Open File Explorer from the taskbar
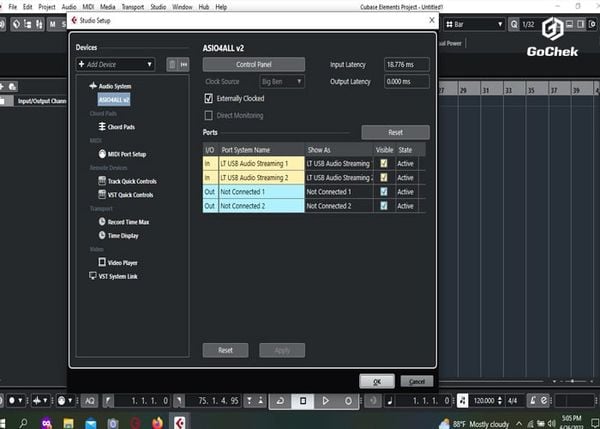The width and height of the screenshot is (600, 429). click(x=68, y=423)
